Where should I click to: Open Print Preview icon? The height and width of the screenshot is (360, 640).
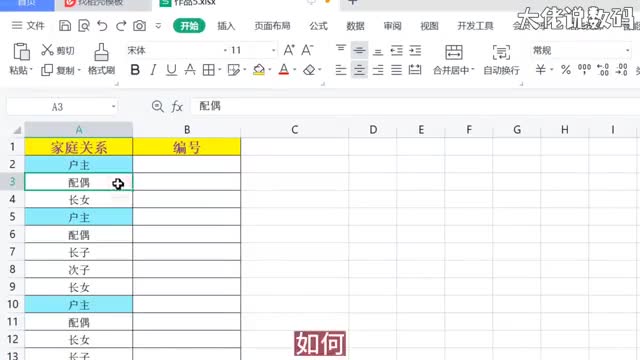point(84,26)
